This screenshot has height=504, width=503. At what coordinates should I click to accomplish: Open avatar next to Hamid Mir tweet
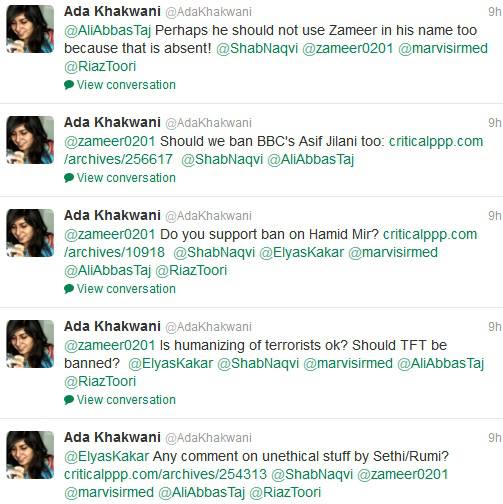30,233
